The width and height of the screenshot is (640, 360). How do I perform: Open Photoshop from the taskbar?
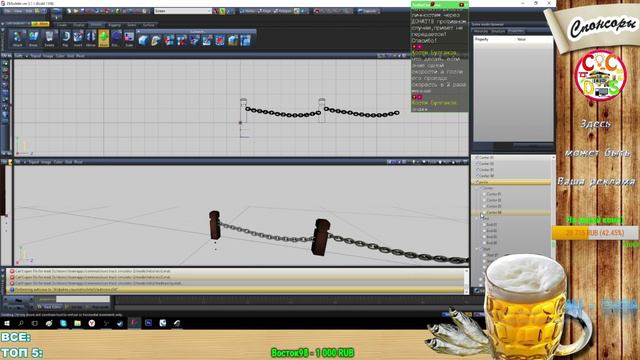pyautogui.click(x=149, y=323)
